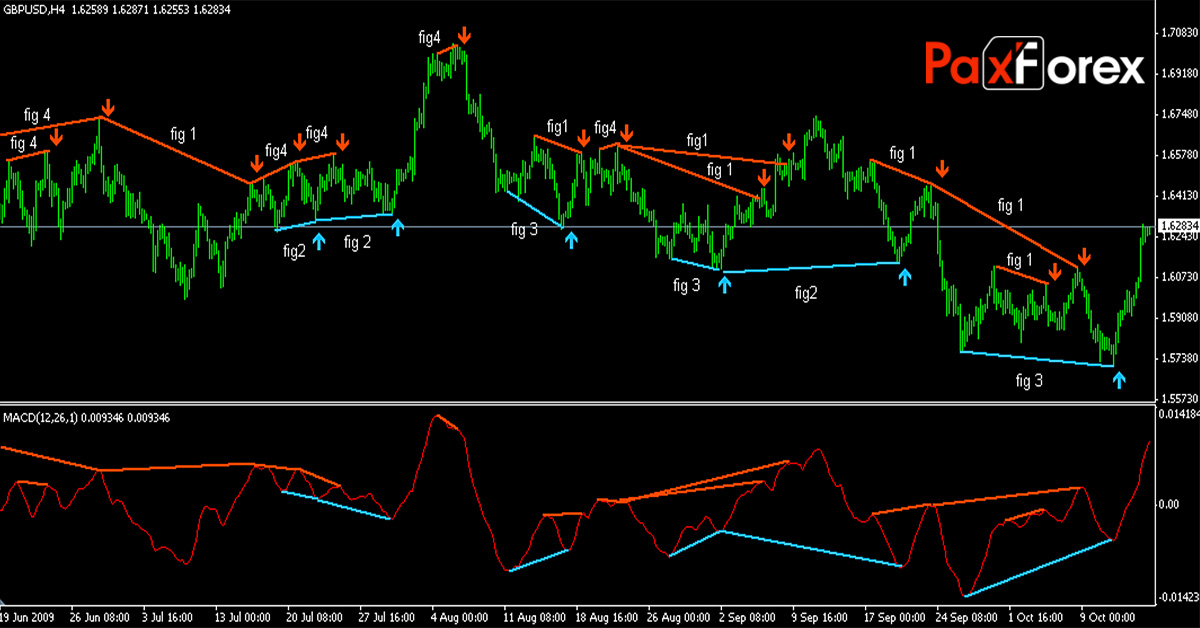Image resolution: width=1200 pixels, height=628 pixels.
Task: Click the 4 Aug 00:00 axis label
Action: tap(458, 617)
